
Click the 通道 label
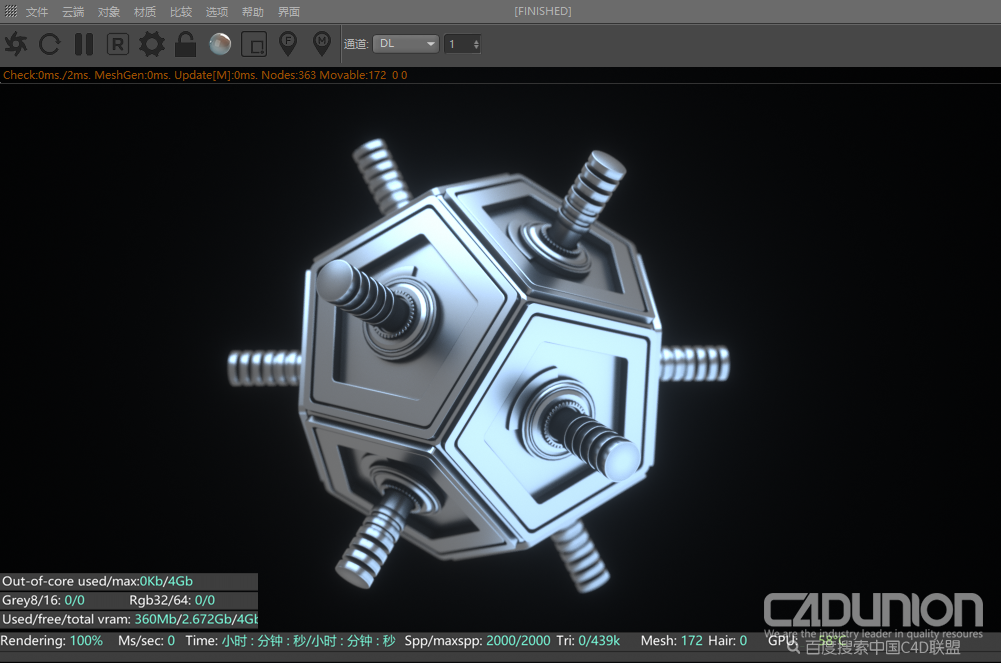tap(356, 44)
